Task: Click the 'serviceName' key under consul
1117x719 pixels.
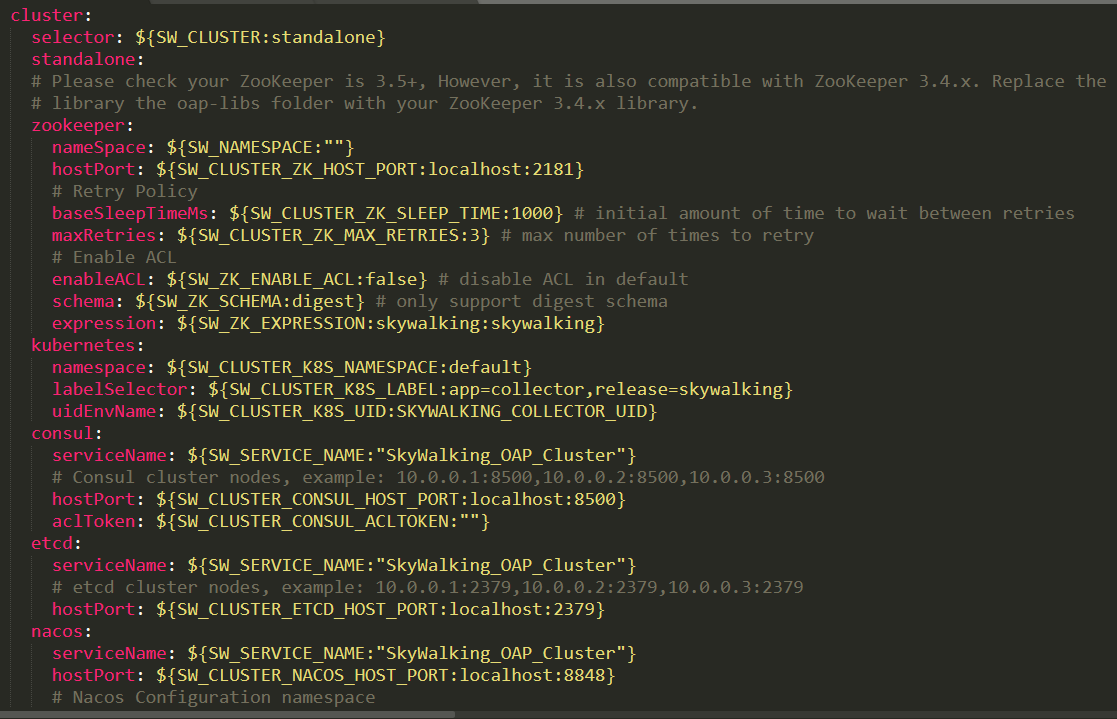Action: tap(109, 455)
